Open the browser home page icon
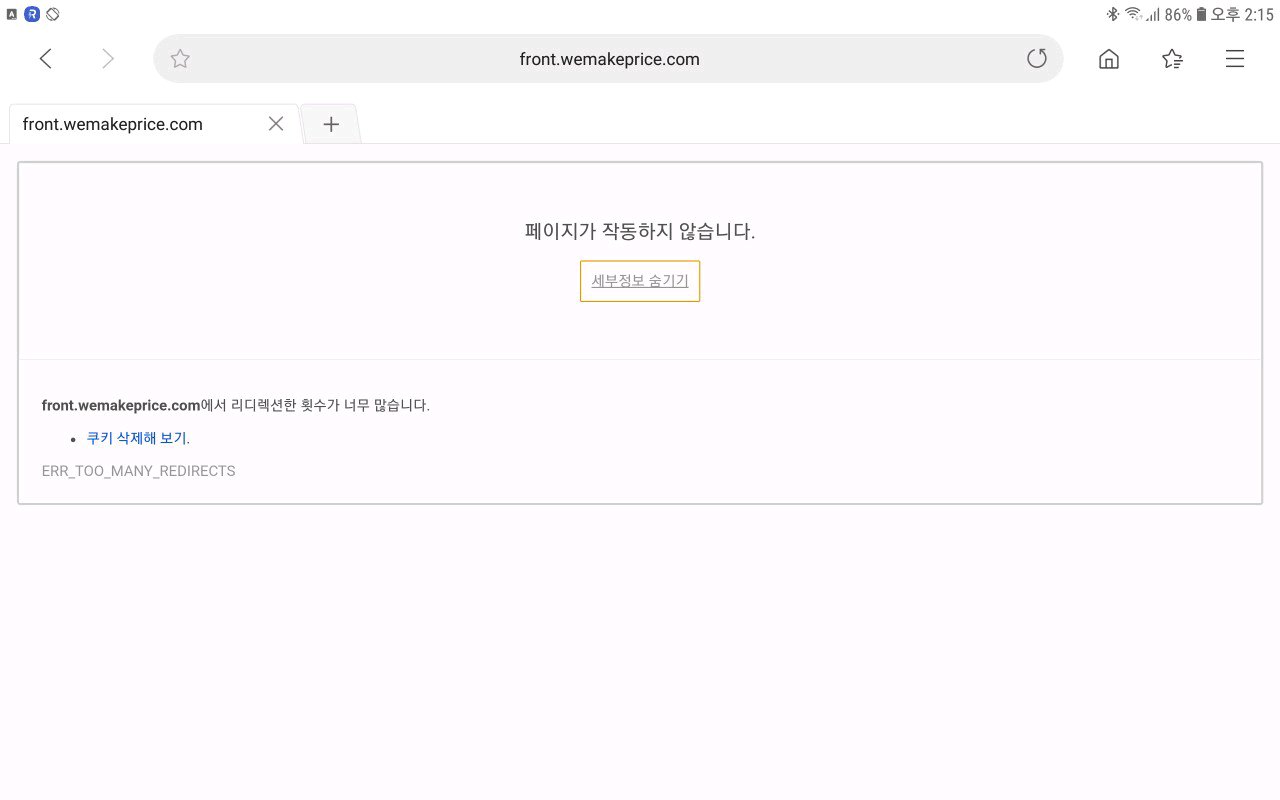The width and height of the screenshot is (1280, 800). point(1109,59)
